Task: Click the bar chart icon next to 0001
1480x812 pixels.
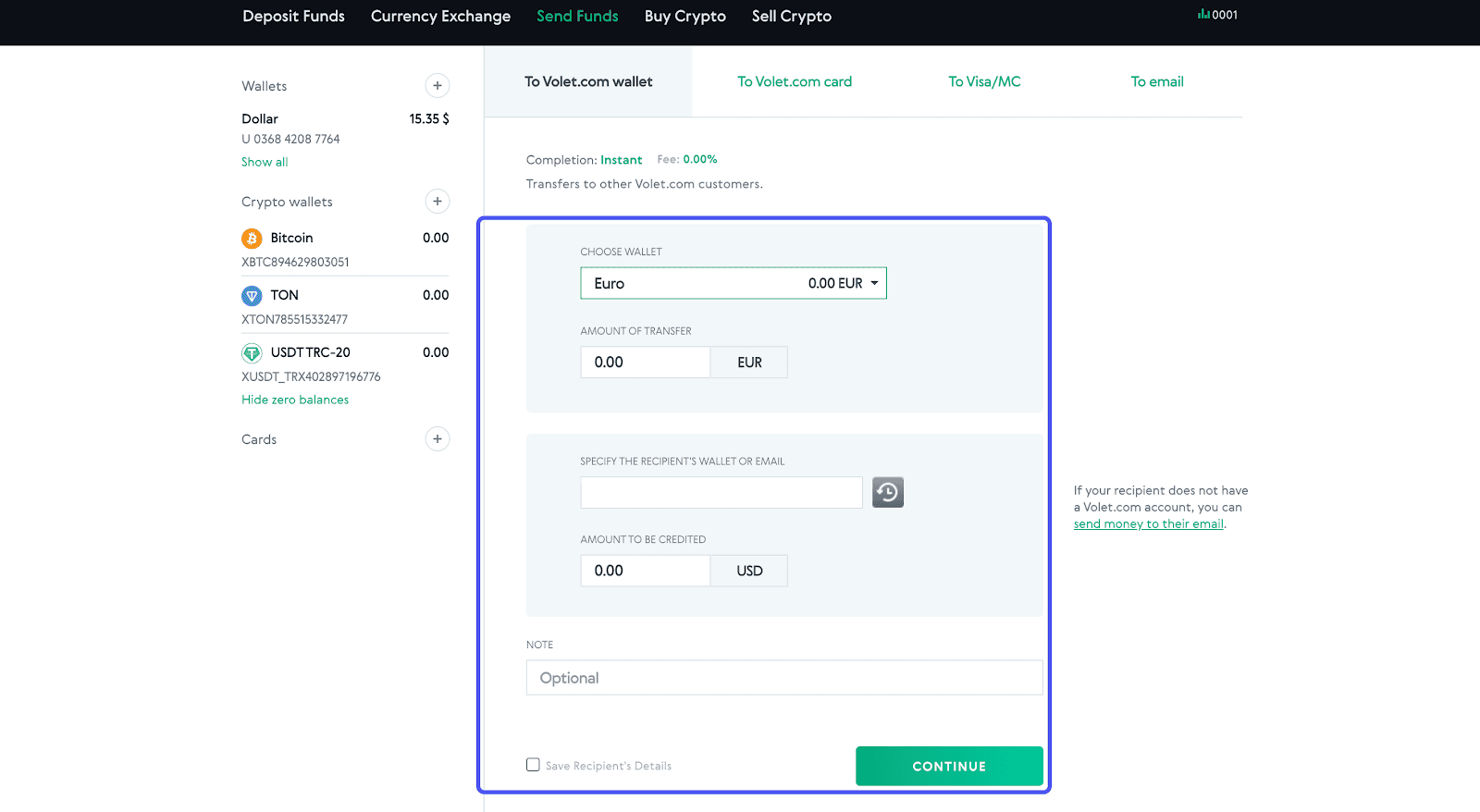Action: pyautogui.click(x=1203, y=14)
